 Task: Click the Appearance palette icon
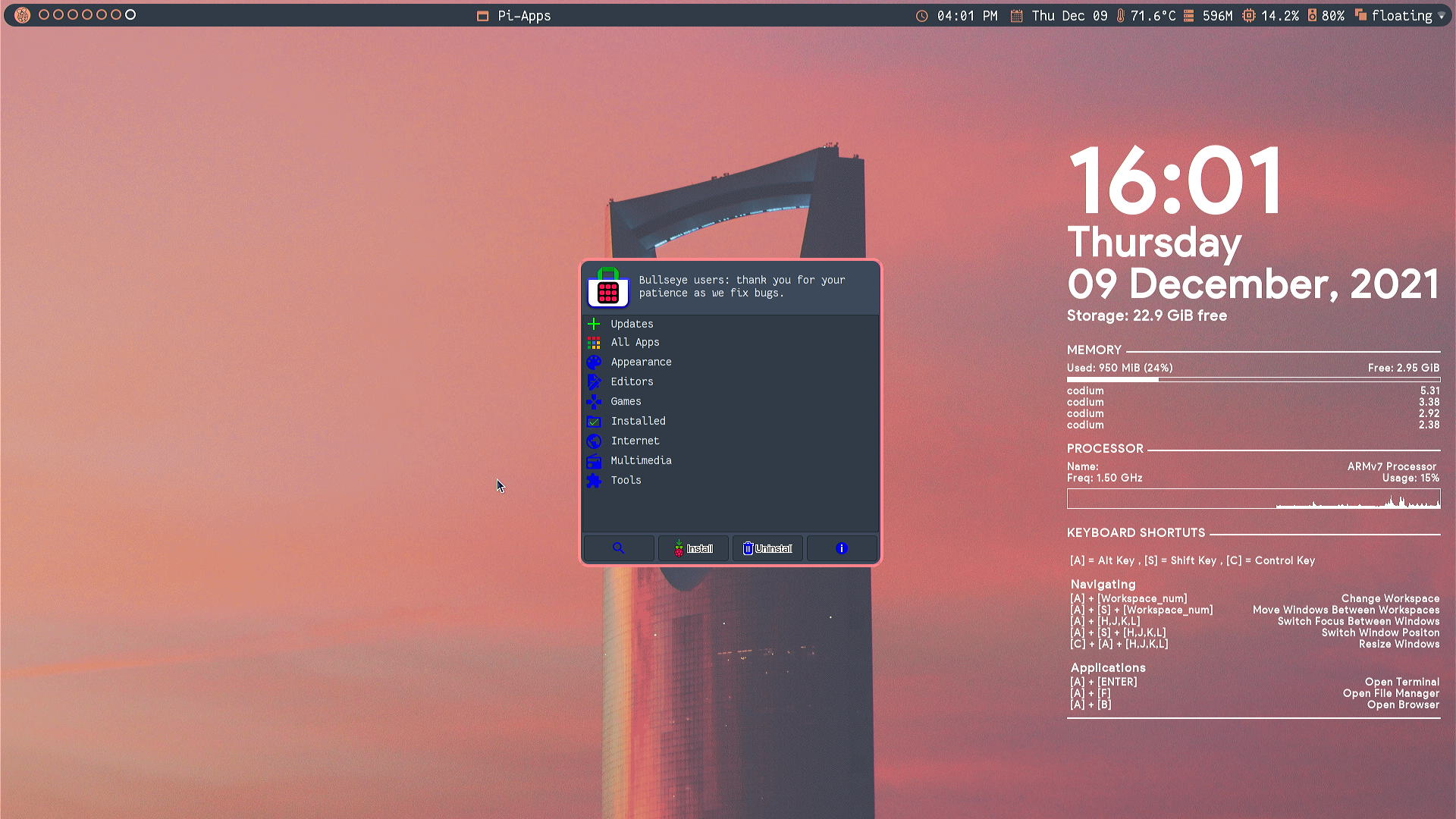click(x=594, y=362)
